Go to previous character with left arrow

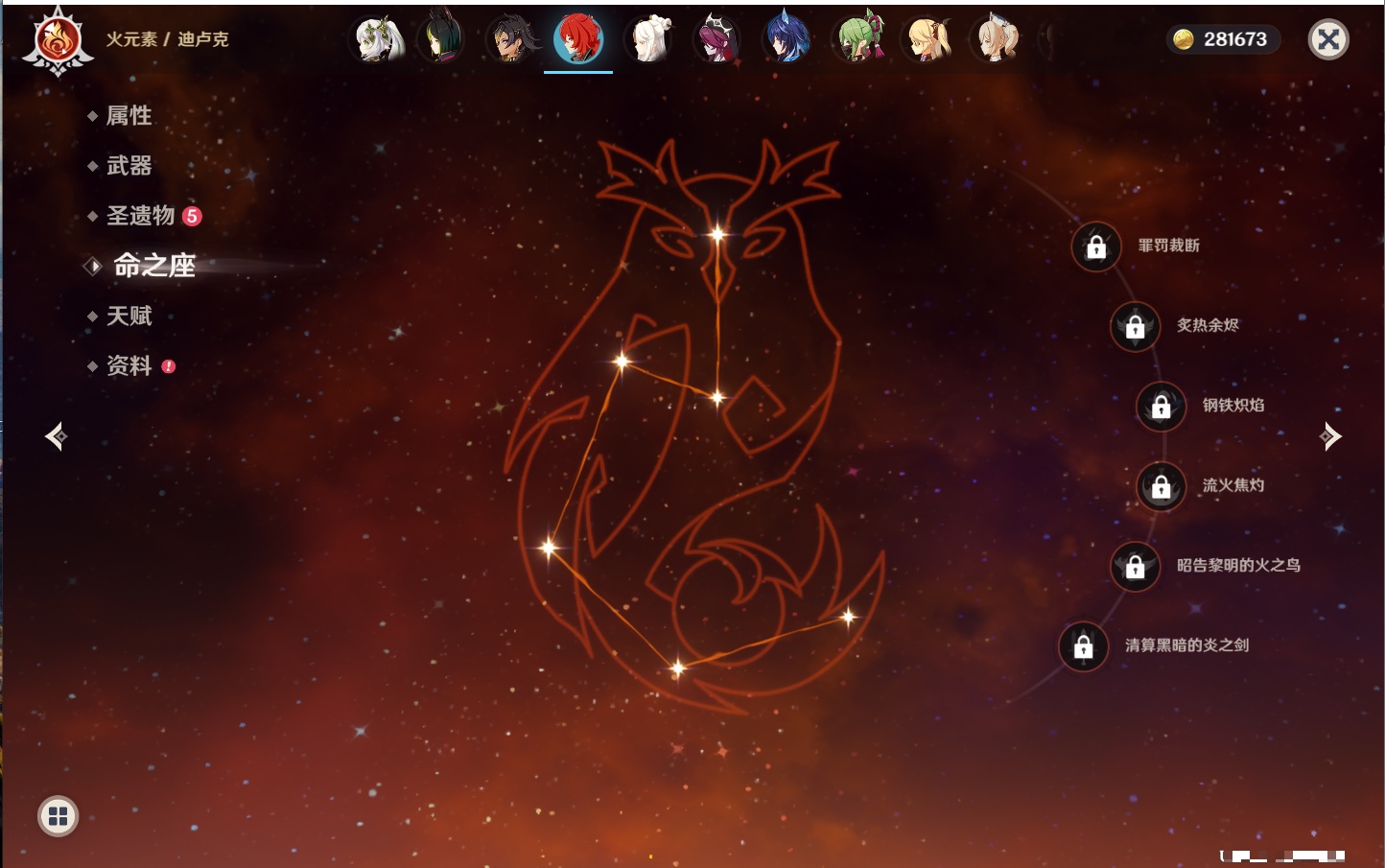(x=56, y=436)
